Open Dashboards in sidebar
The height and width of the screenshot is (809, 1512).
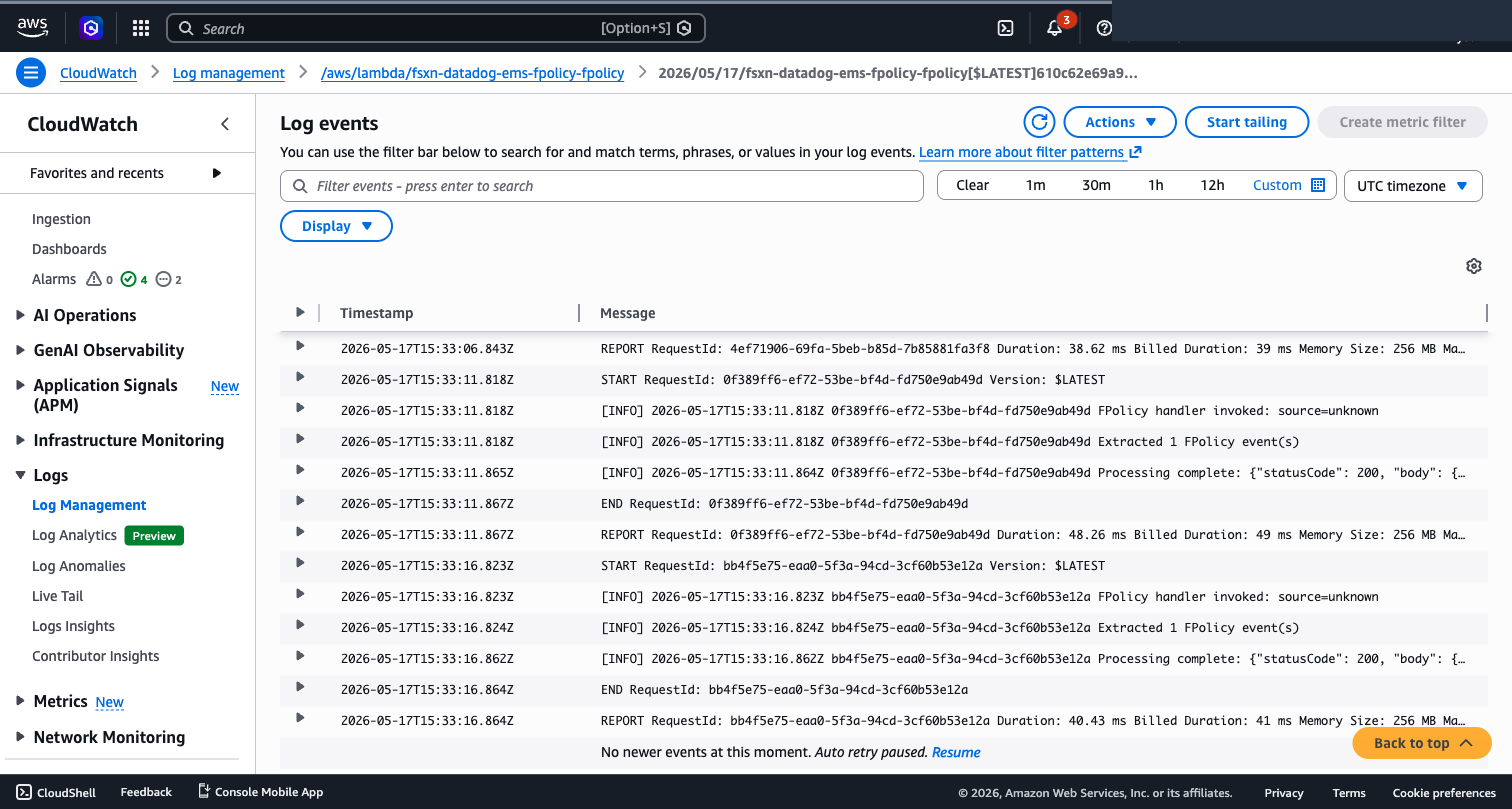(69, 249)
